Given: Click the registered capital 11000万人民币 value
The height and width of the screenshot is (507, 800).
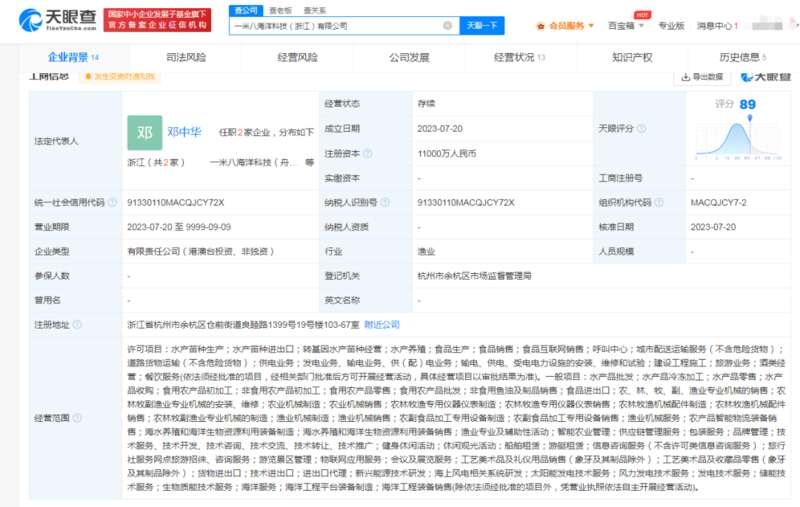Looking at the screenshot, I should [446, 154].
